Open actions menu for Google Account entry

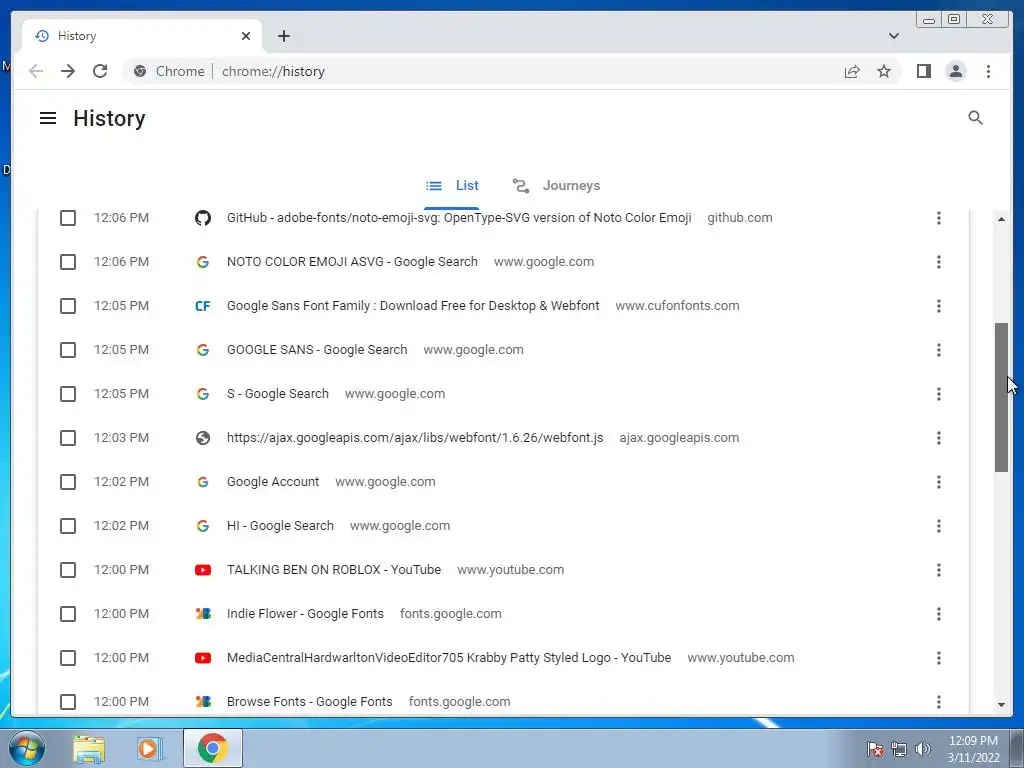[938, 482]
